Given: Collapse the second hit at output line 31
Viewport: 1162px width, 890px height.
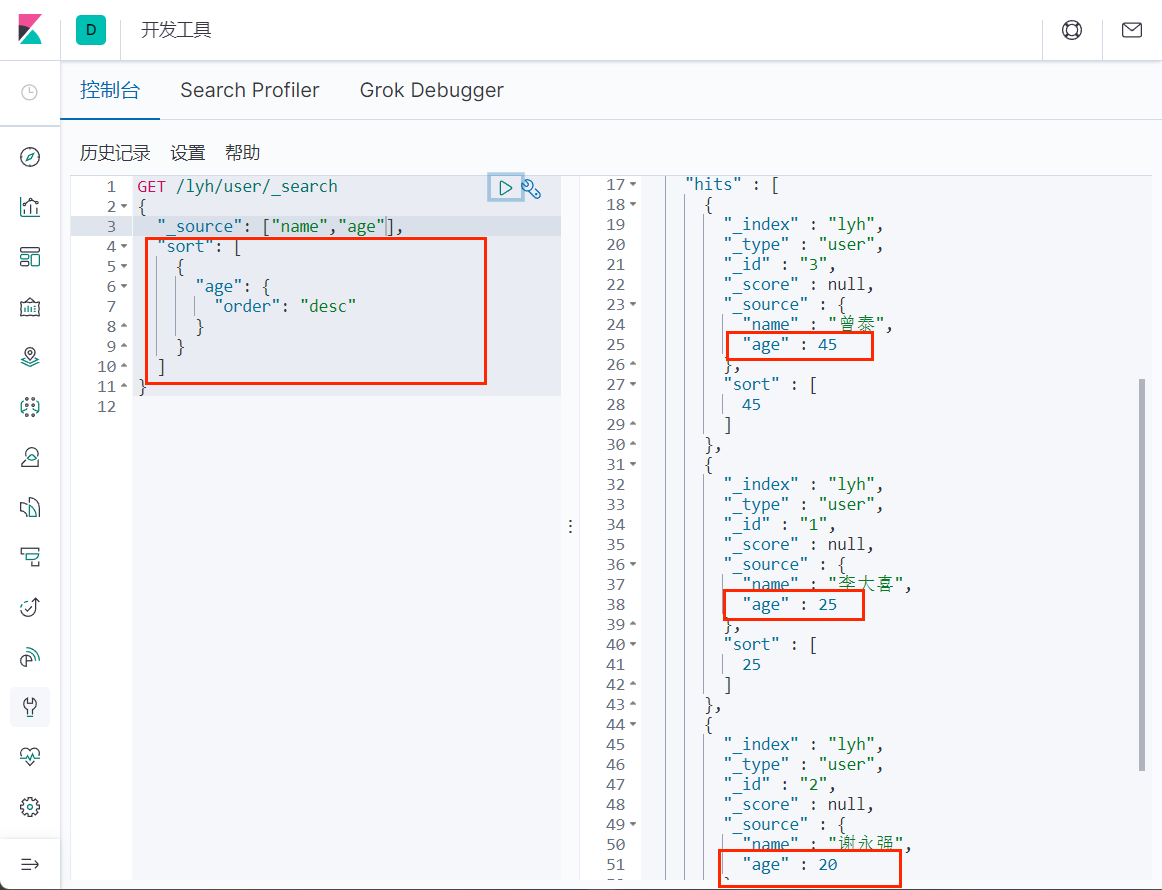Looking at the screenshot, I should (633, 464).
